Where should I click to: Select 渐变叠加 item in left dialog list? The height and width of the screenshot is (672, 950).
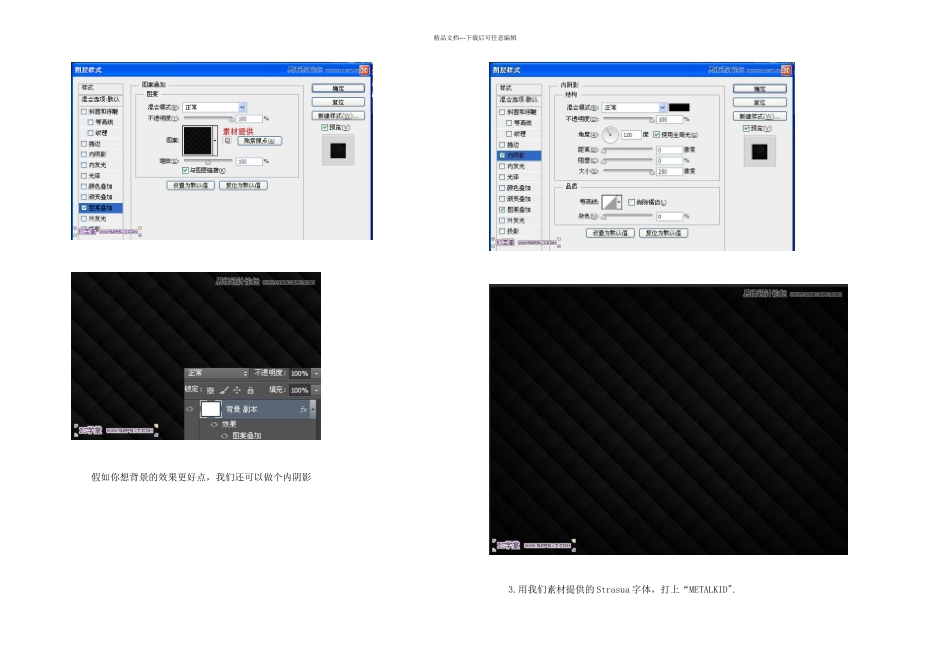coord(101,197)
